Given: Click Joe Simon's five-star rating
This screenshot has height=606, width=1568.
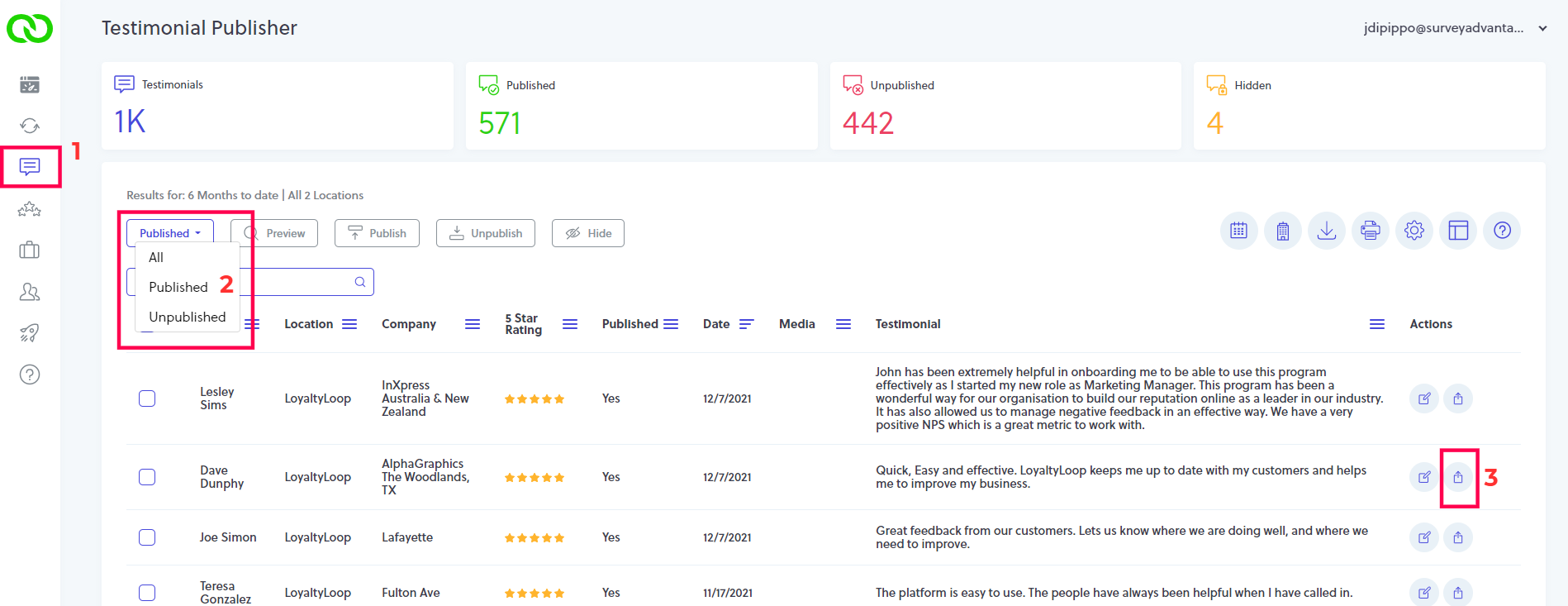Looking at the screenshot, I should coord(535,537).
